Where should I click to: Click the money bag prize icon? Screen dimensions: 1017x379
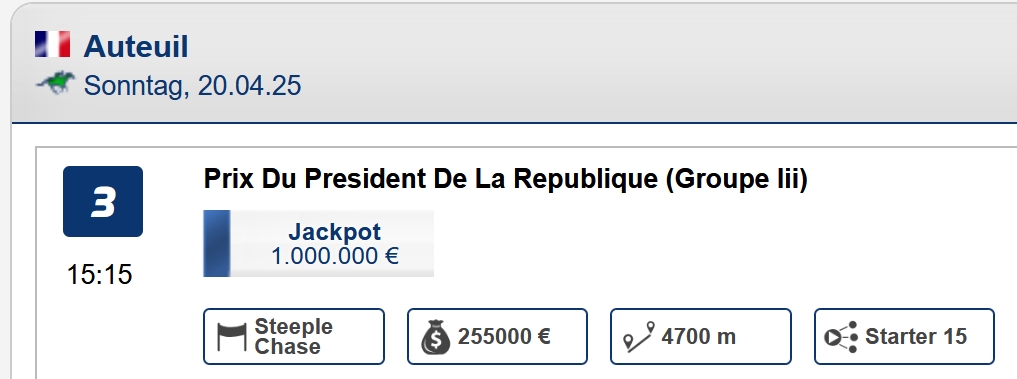pyautogui.click(x=435, y=337)
